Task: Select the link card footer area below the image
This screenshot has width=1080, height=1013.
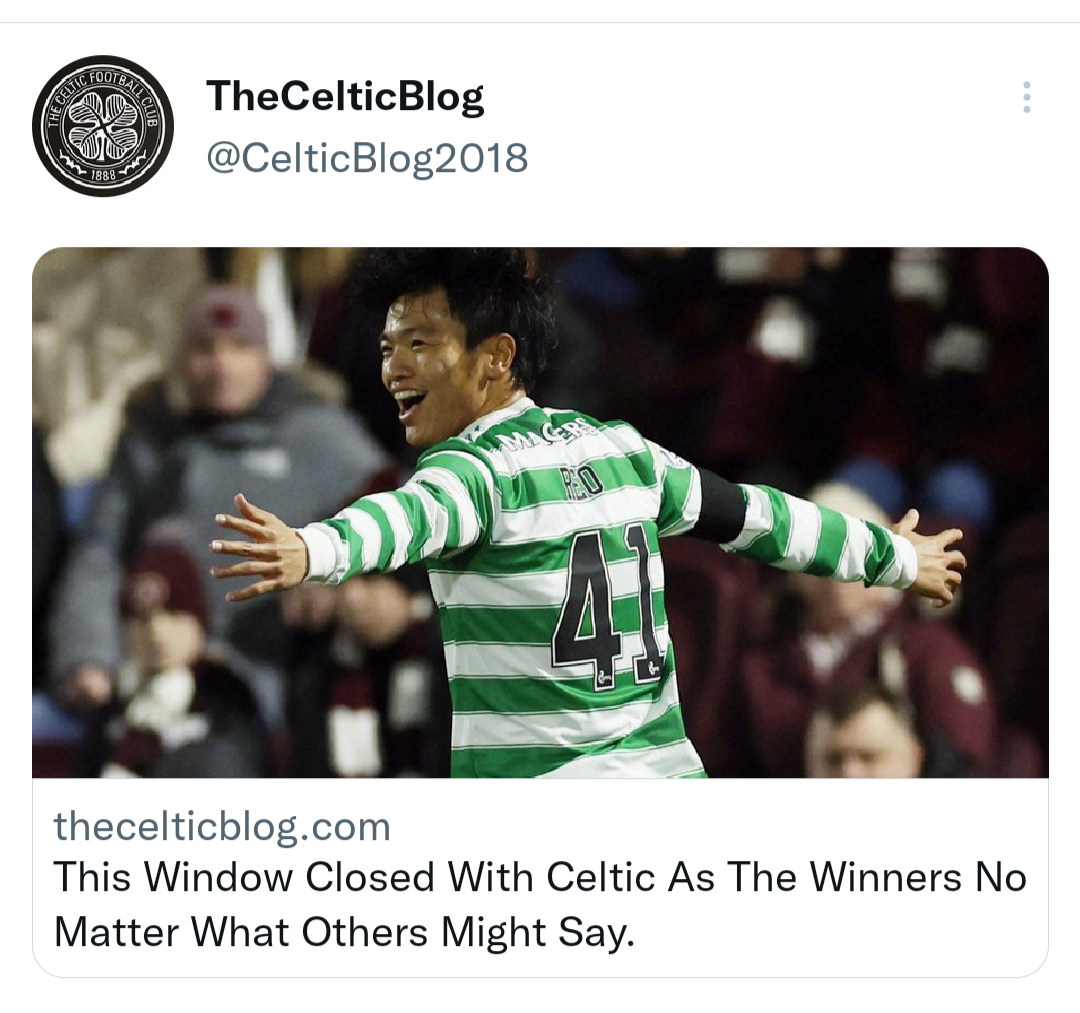Action: tap(540, 877)
